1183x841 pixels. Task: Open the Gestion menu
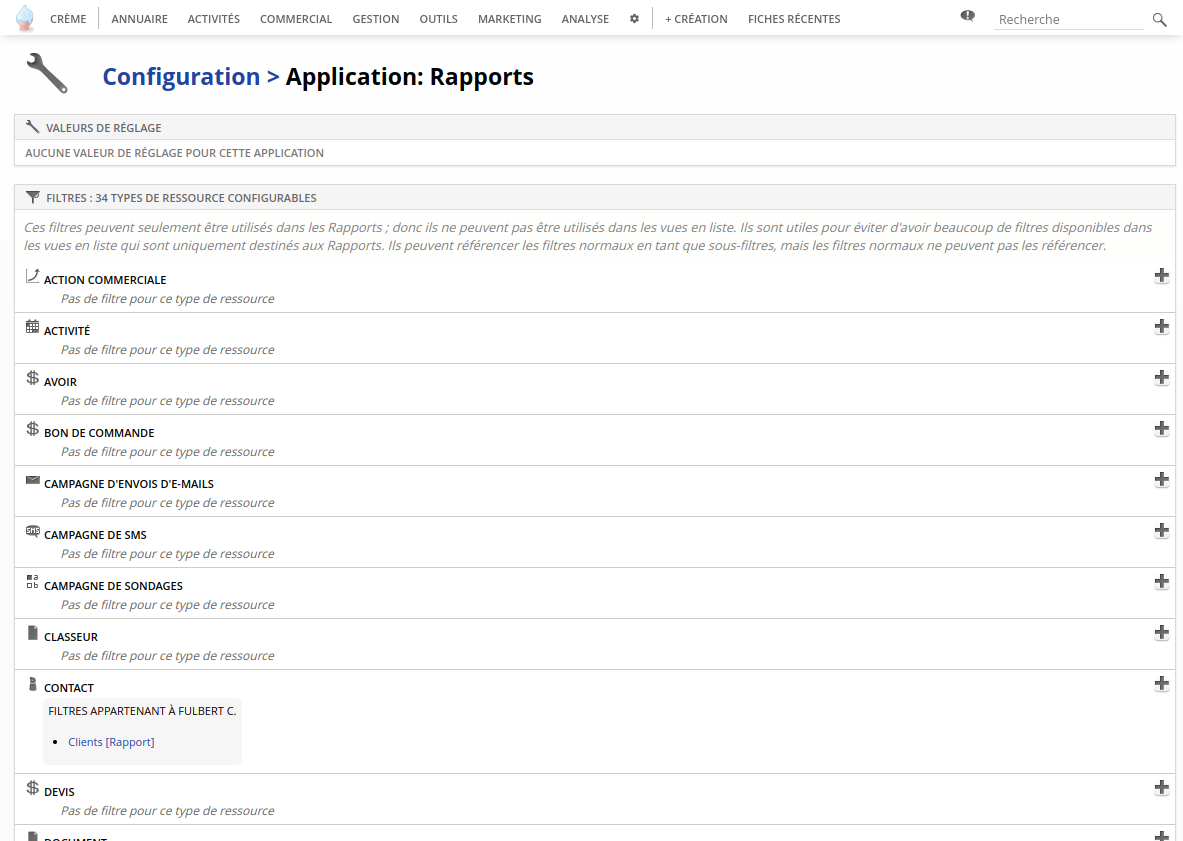pyautogui.click(x=376, y=19)
